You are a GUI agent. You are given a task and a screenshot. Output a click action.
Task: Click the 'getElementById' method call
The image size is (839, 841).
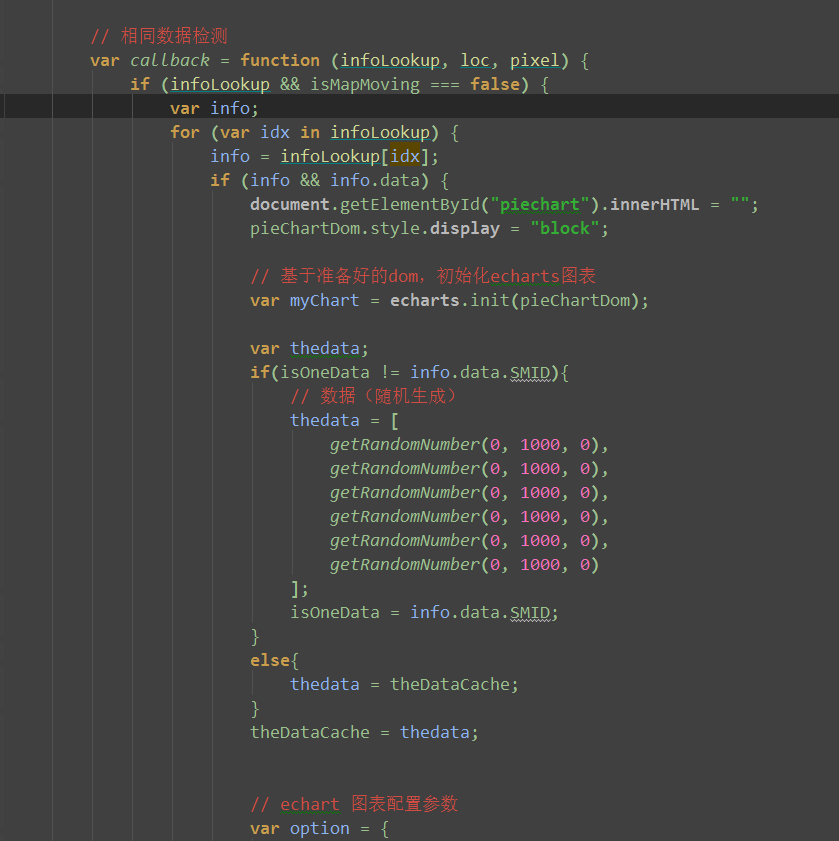click(x=410, y=204)
